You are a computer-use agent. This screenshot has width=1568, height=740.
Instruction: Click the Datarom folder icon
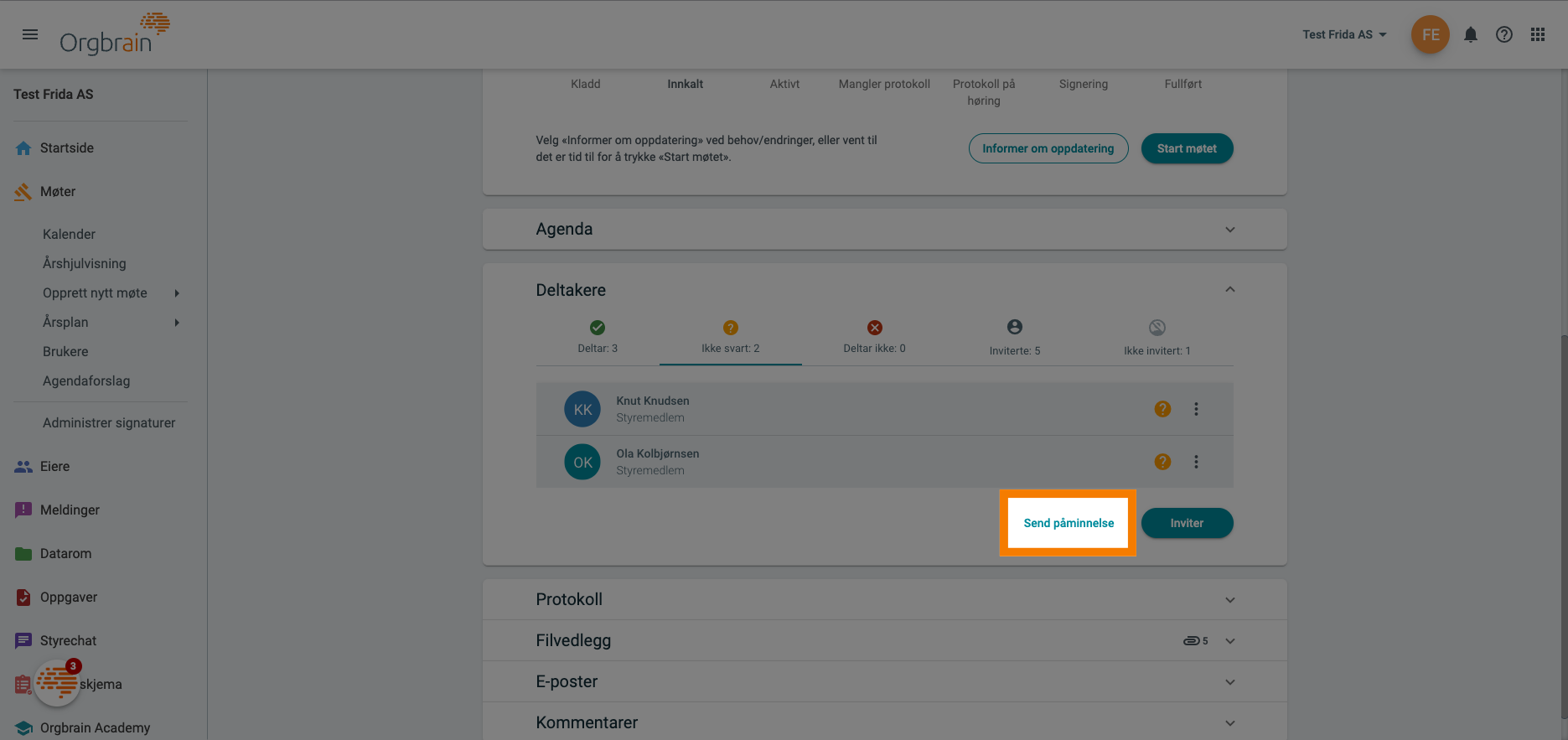point(23,554)
